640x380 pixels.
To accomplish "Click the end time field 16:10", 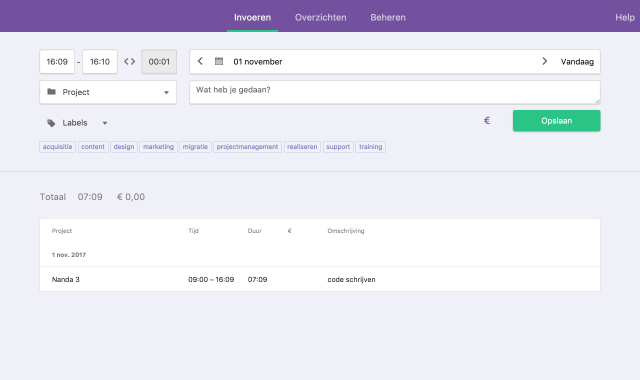I will pos(100,62).
